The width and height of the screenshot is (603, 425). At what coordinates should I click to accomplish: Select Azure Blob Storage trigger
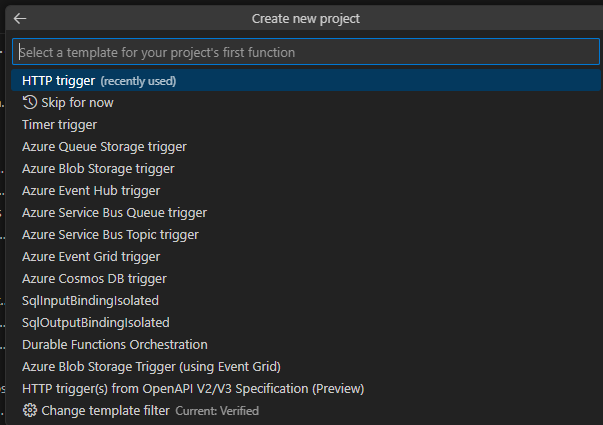click(98, 169)
